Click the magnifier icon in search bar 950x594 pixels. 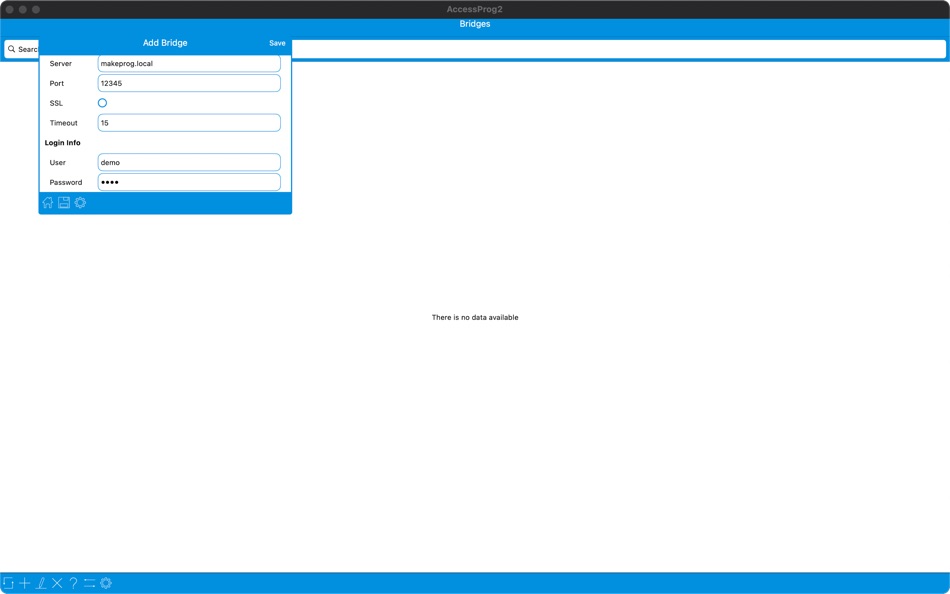point(12,49)
